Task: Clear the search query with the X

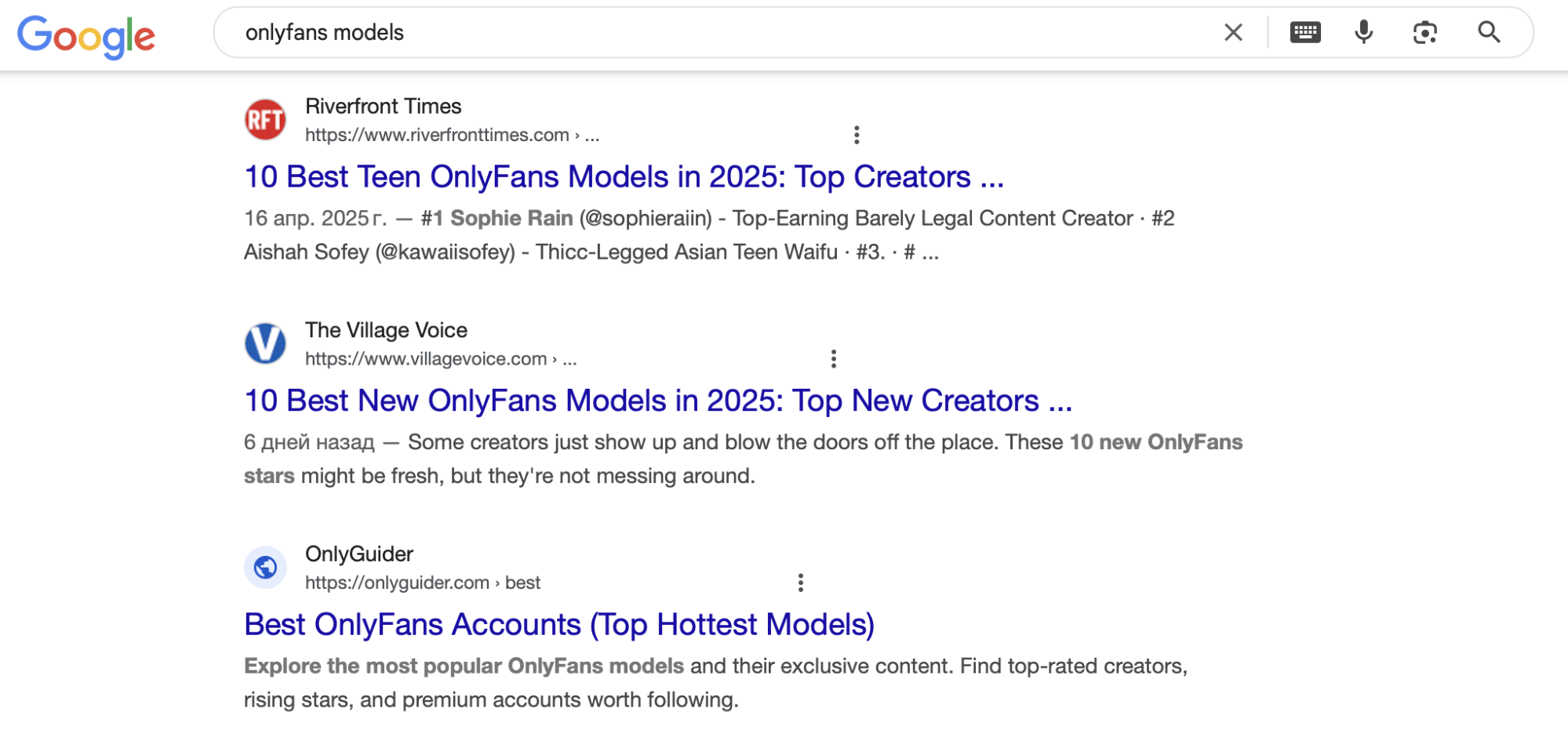Action: 1233,32
